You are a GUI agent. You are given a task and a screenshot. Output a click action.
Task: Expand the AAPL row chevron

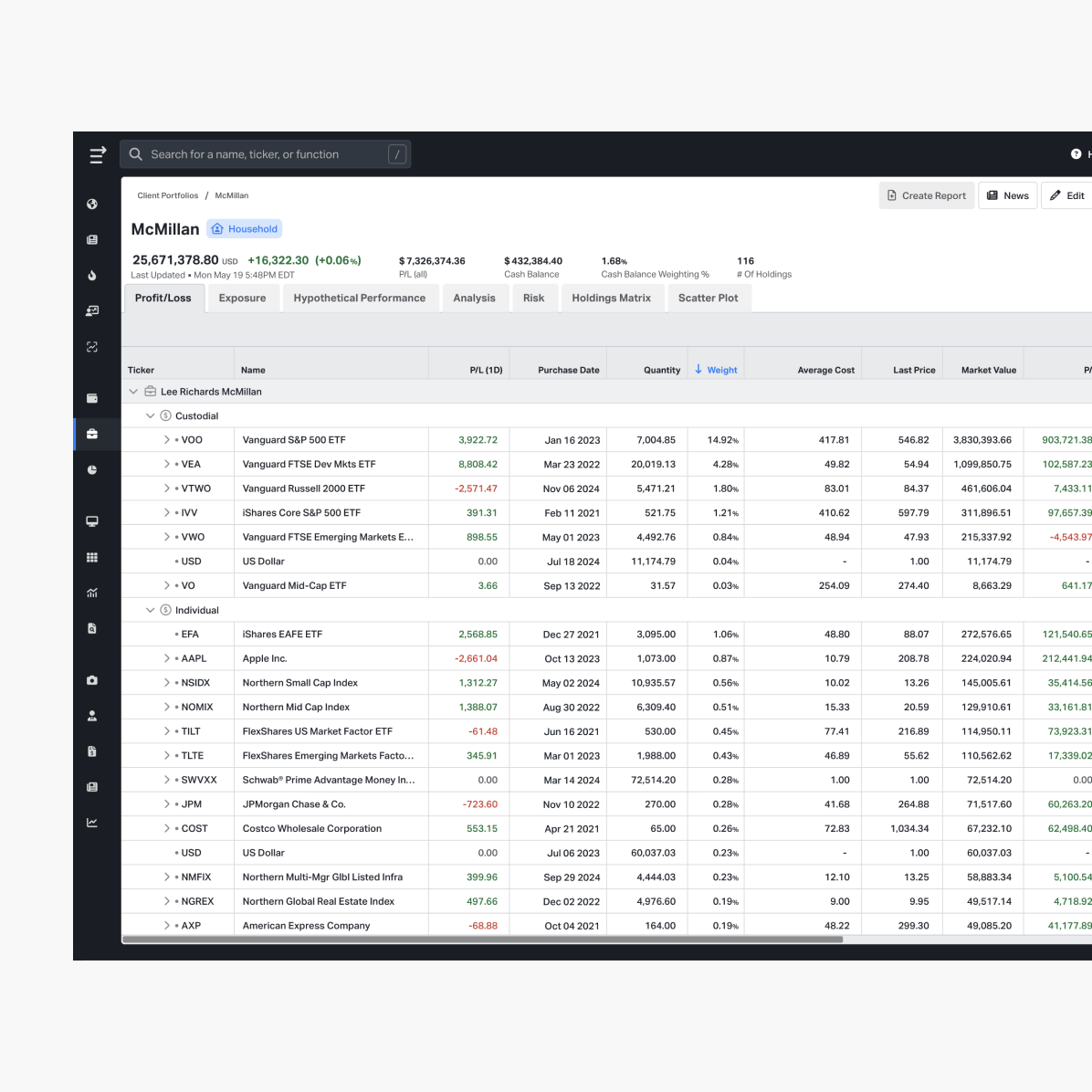167,658
